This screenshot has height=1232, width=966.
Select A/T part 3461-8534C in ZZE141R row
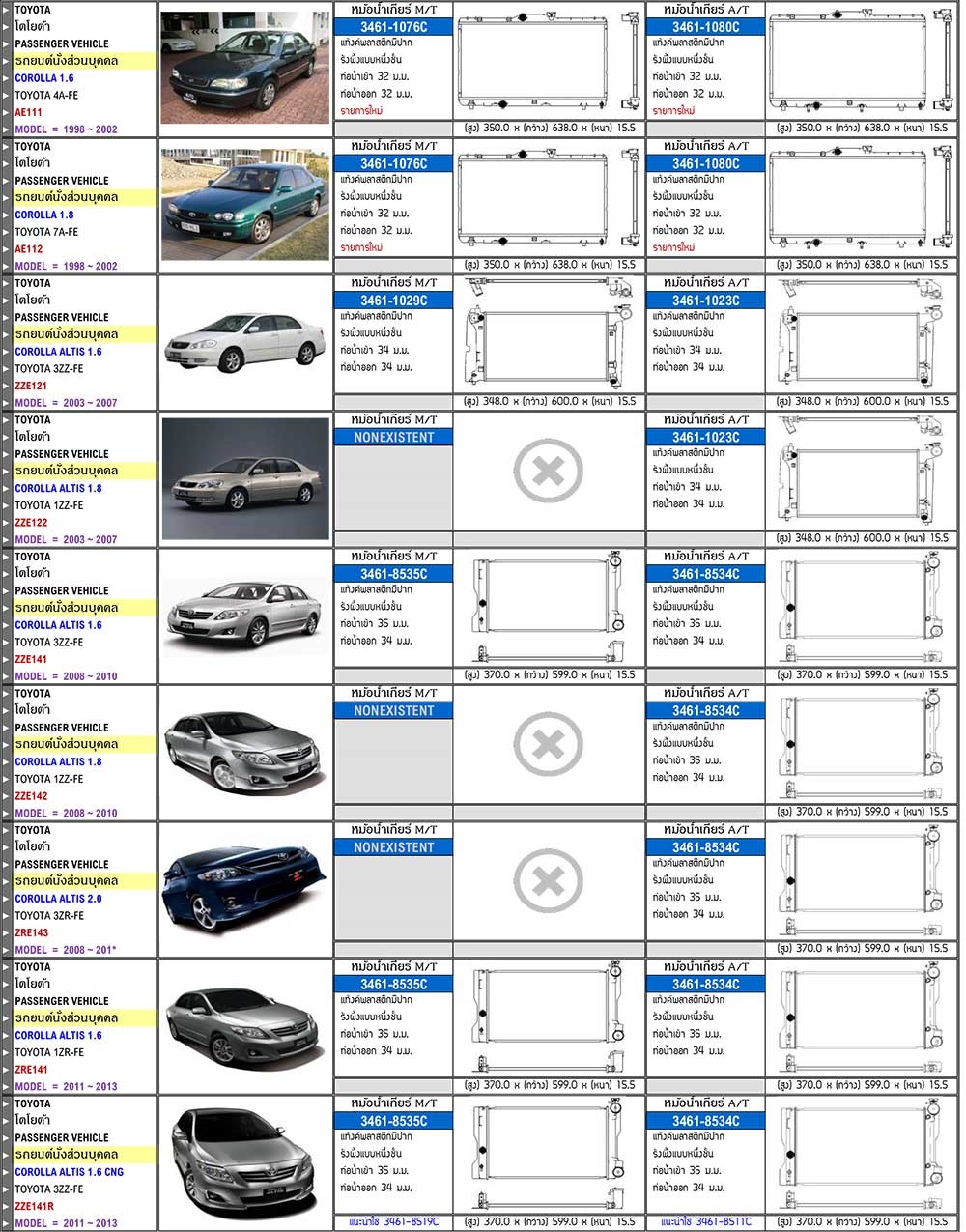[706, 1121]
